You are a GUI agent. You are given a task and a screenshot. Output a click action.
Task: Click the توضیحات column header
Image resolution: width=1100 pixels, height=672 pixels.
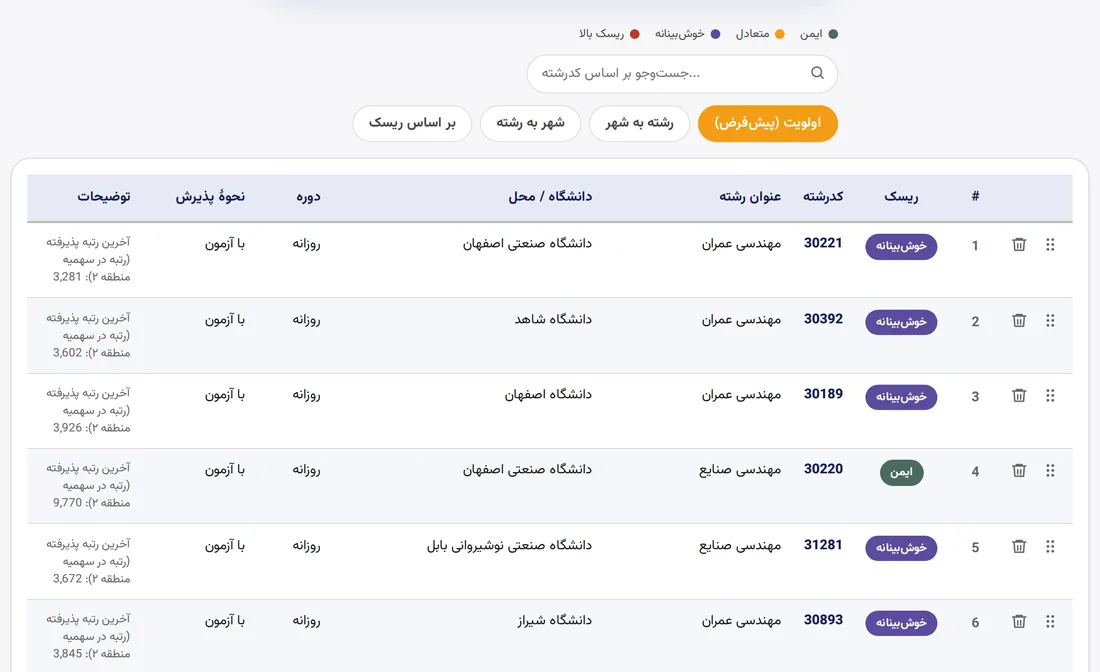pos(104,196)
